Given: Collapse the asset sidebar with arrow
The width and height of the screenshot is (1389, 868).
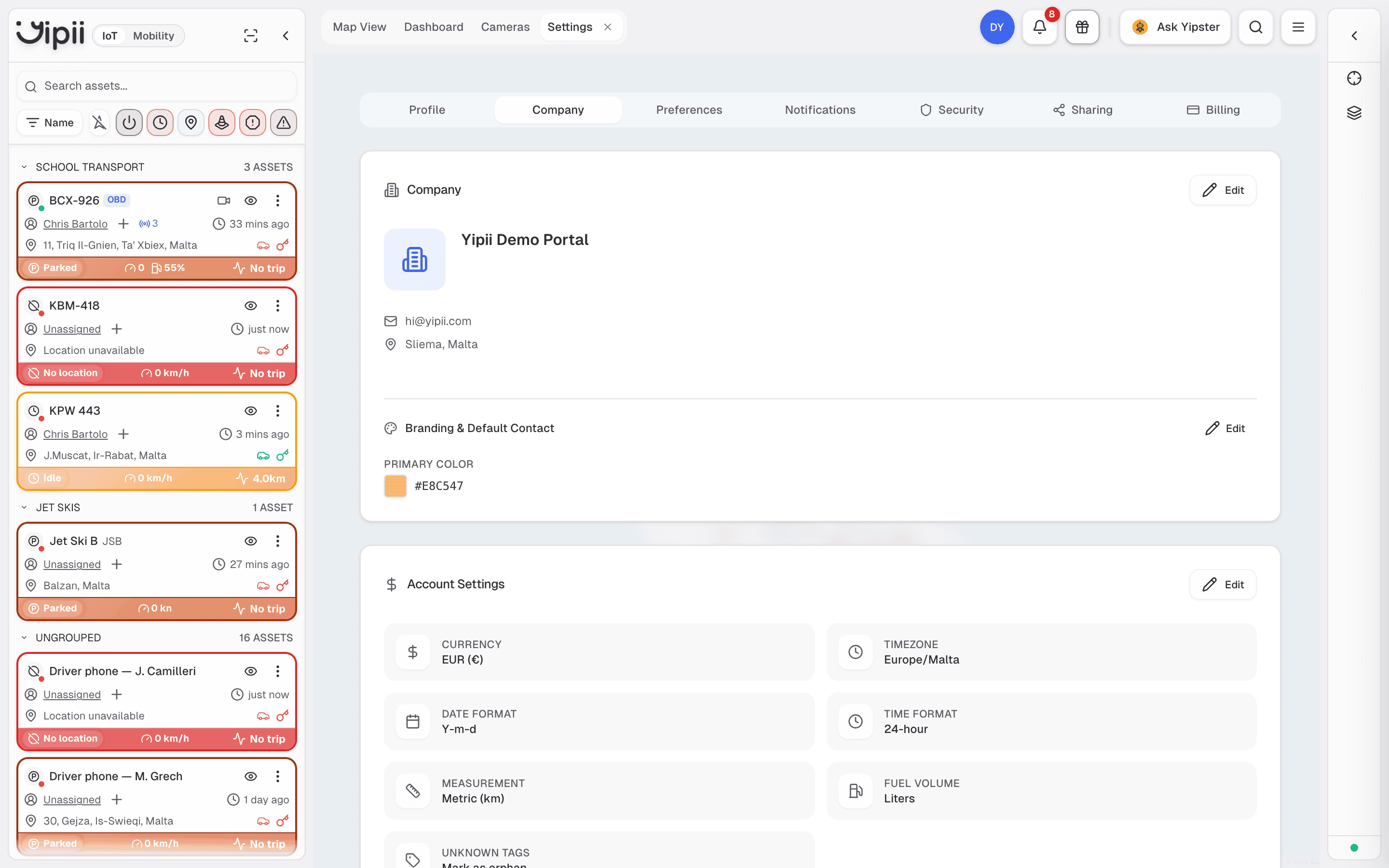Looking at the screenshot, I should [285, 36].
